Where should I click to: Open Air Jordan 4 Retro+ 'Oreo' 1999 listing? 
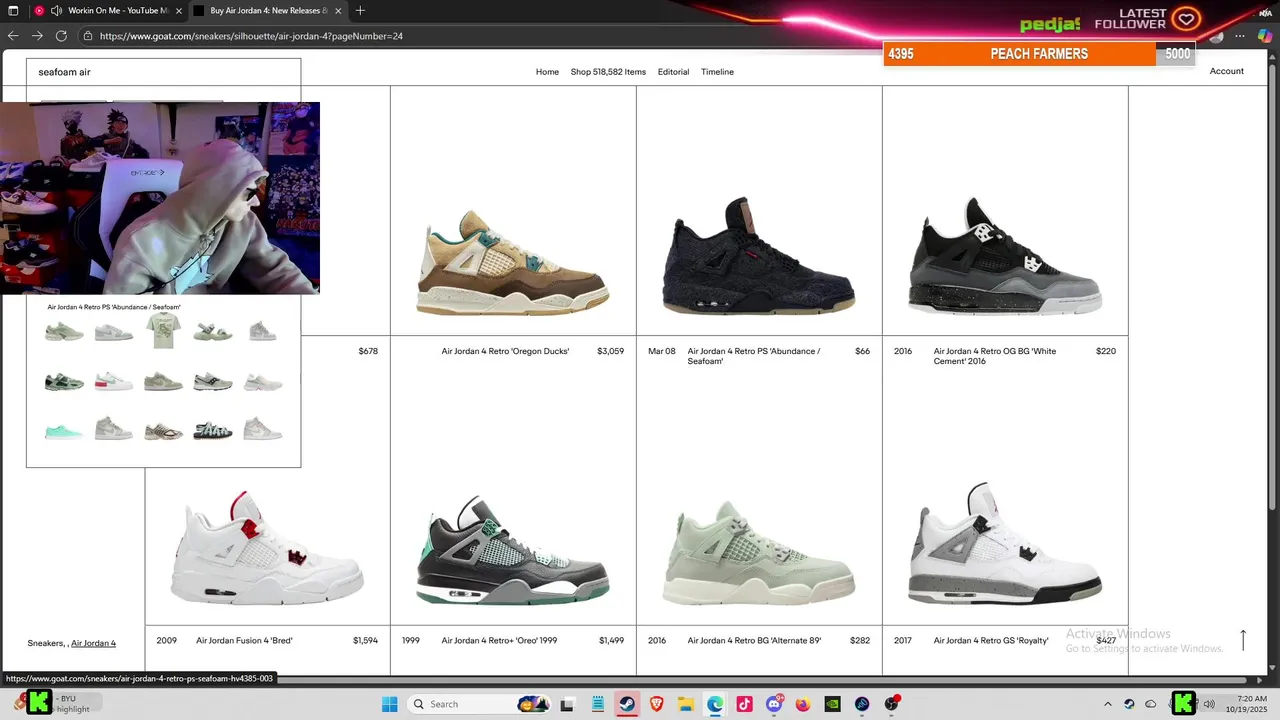tap(499, 640)
